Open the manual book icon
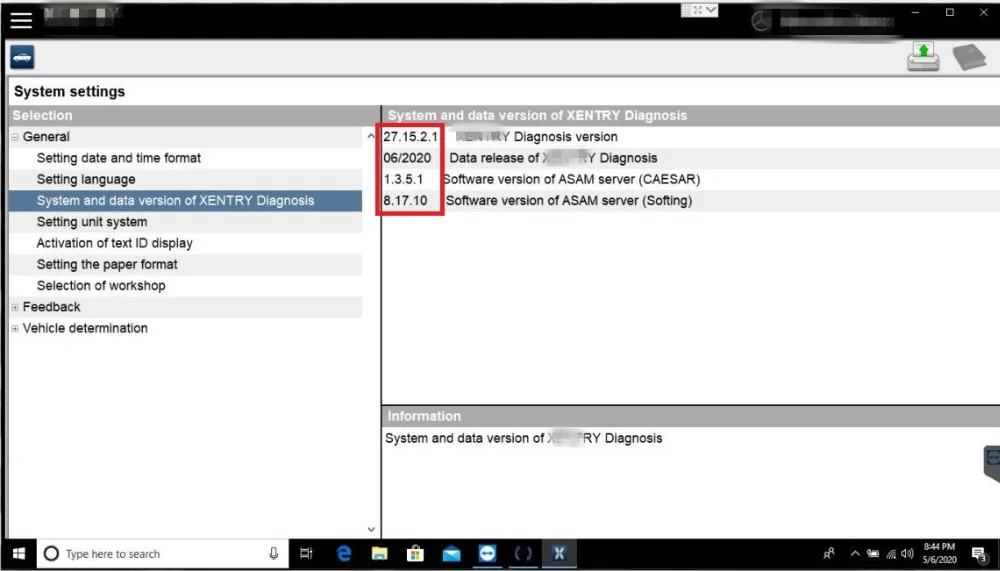The height and width of the screenshot is (571, 1000). [969, 57]
